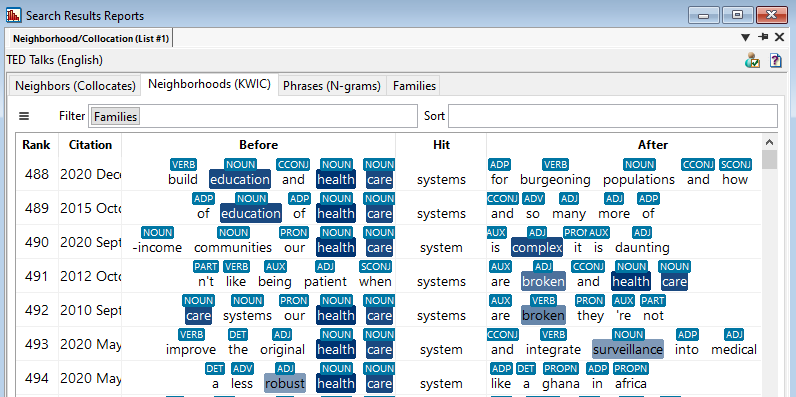Viewport: 796px width, 397px height.
Task: Minimize the Search Results Reports window
Action: click(x=703, y=15)
